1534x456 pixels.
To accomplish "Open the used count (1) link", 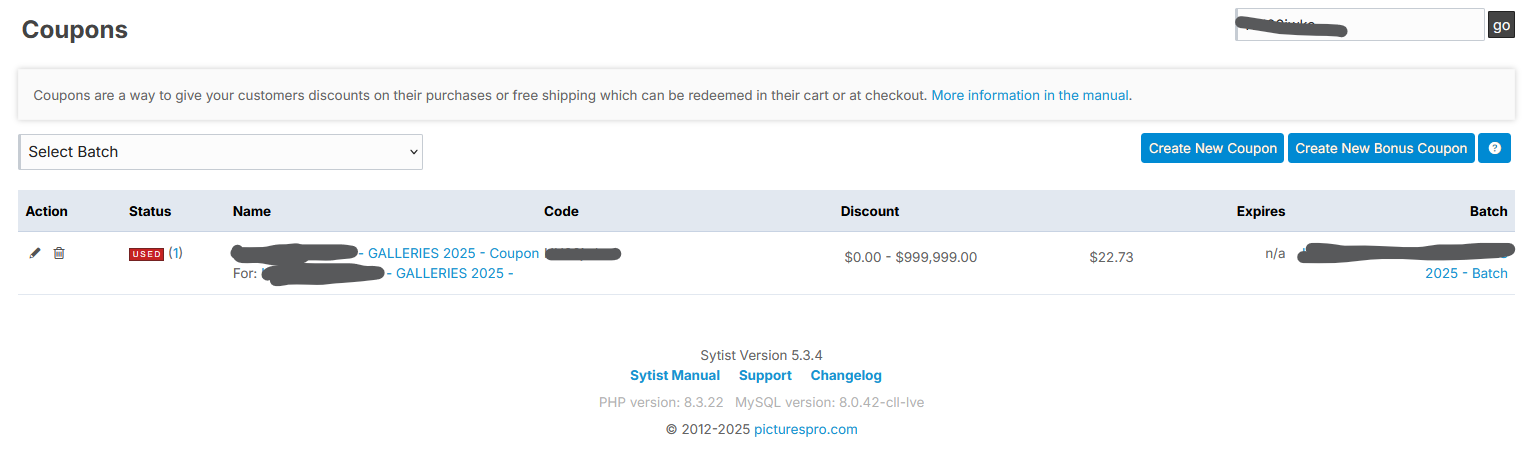I will tap(175, 253).
